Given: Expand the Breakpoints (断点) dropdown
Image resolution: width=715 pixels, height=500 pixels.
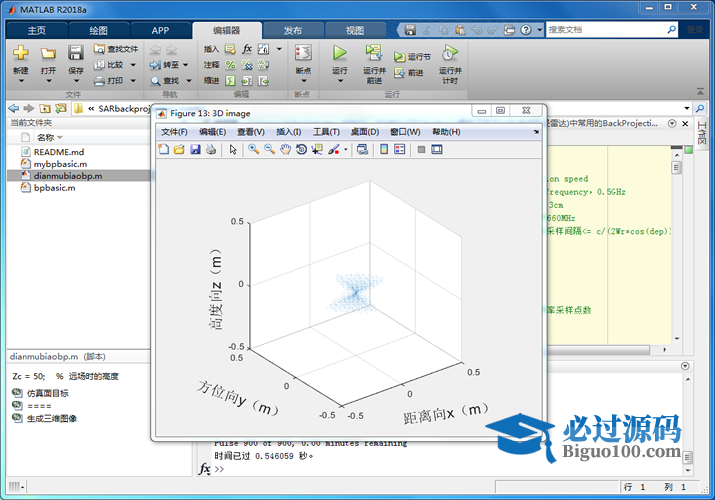Looking at the screenshot, I should pyautogui.click(x=303, y=83).
